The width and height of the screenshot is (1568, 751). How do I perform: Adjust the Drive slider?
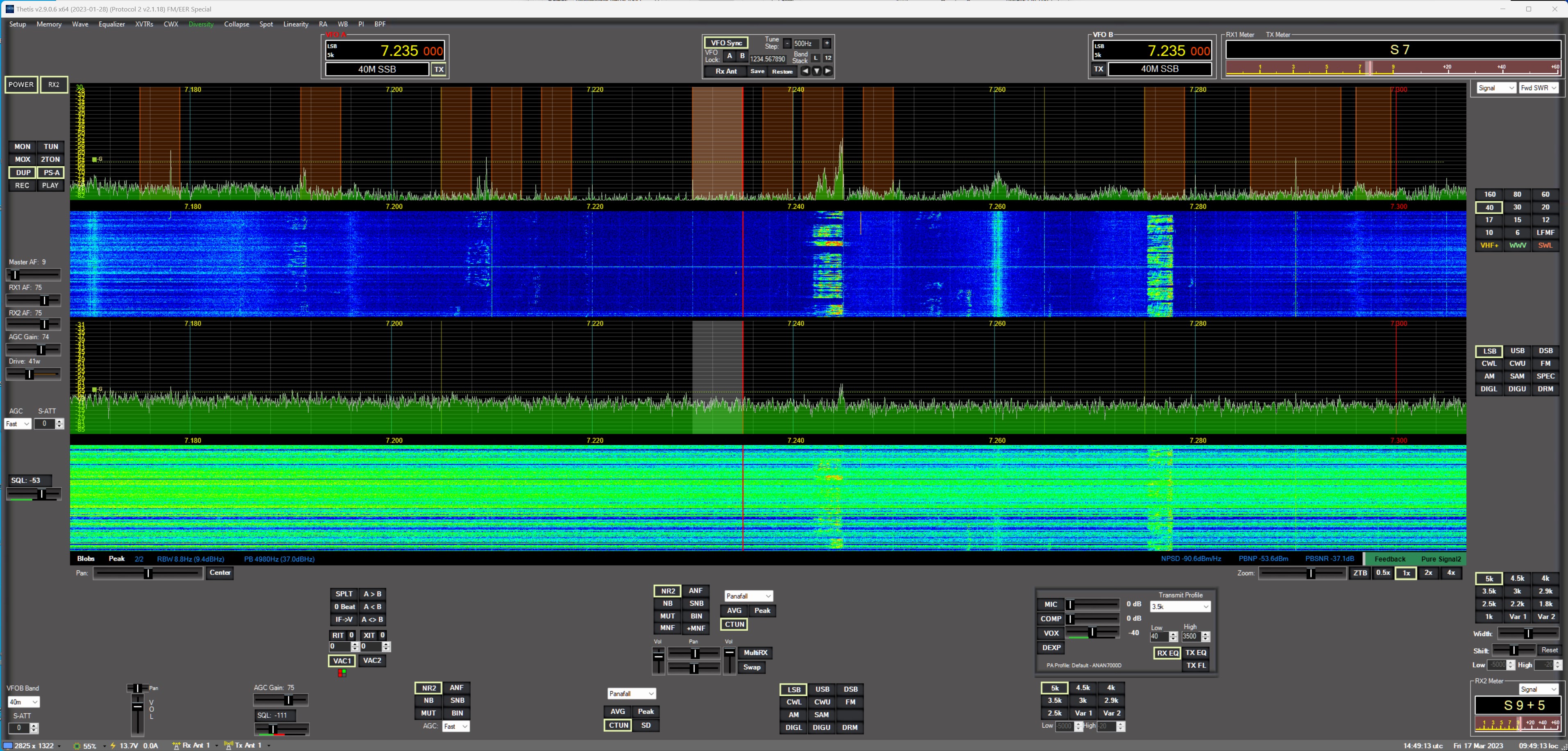34,374
